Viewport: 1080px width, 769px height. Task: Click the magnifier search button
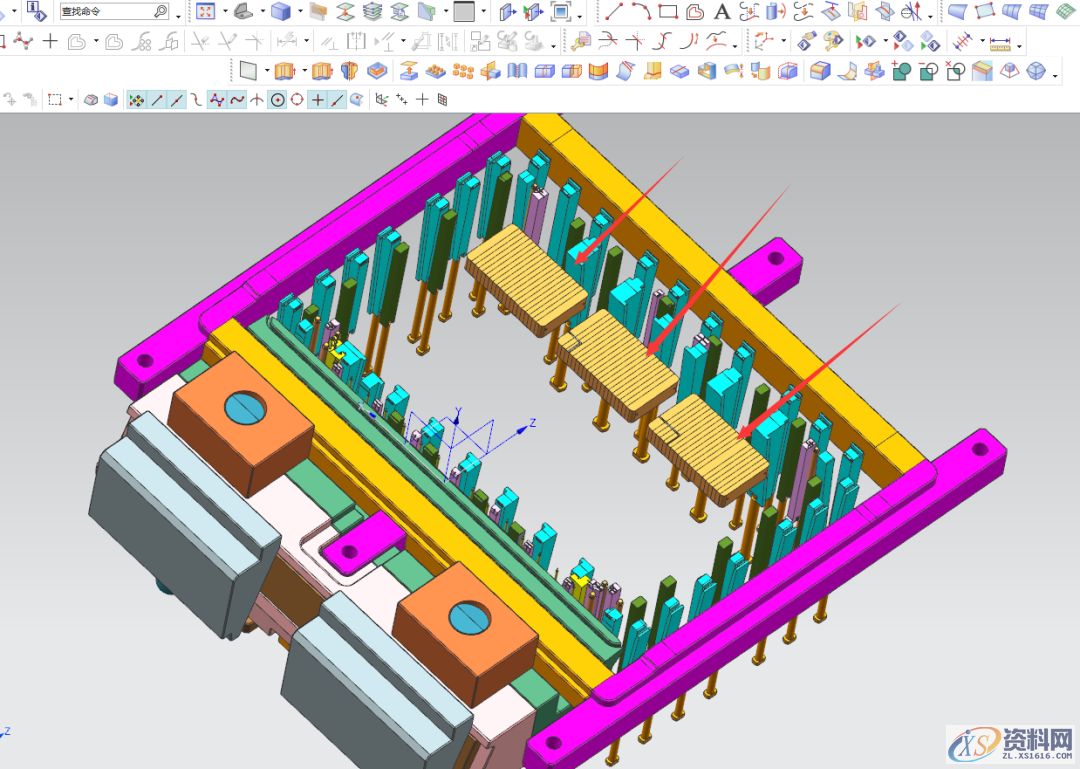coord(161,12)
